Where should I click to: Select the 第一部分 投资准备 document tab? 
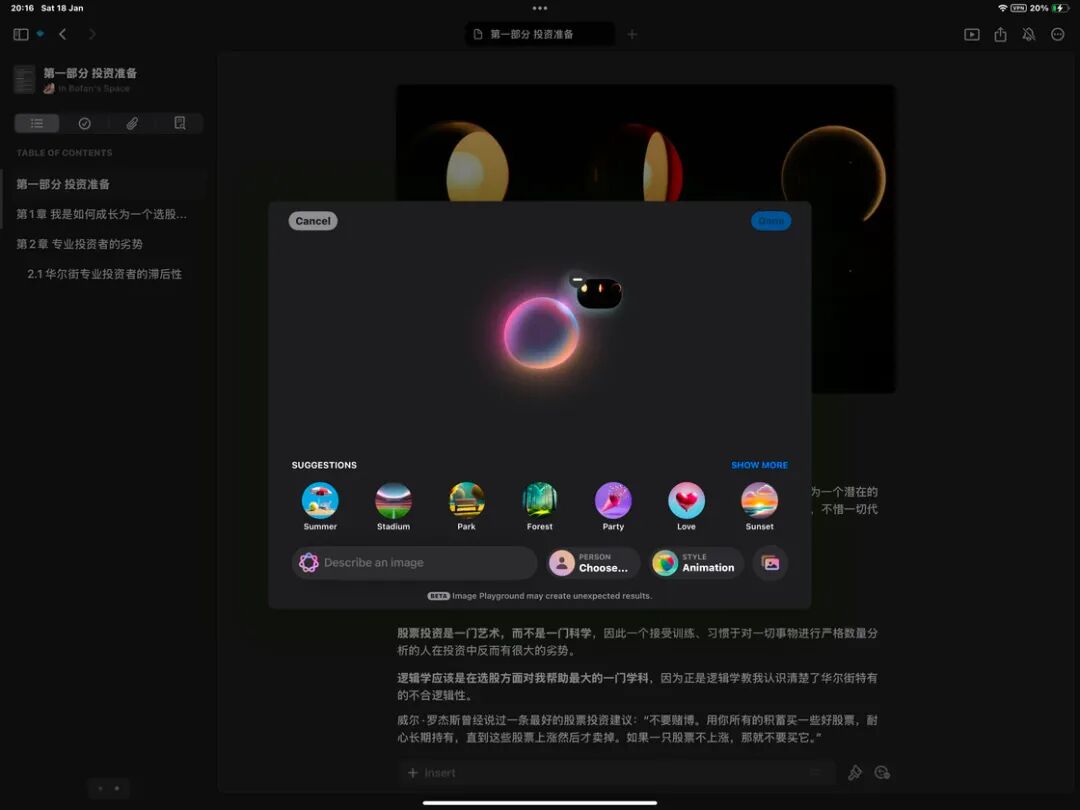(x=540, y=34)
